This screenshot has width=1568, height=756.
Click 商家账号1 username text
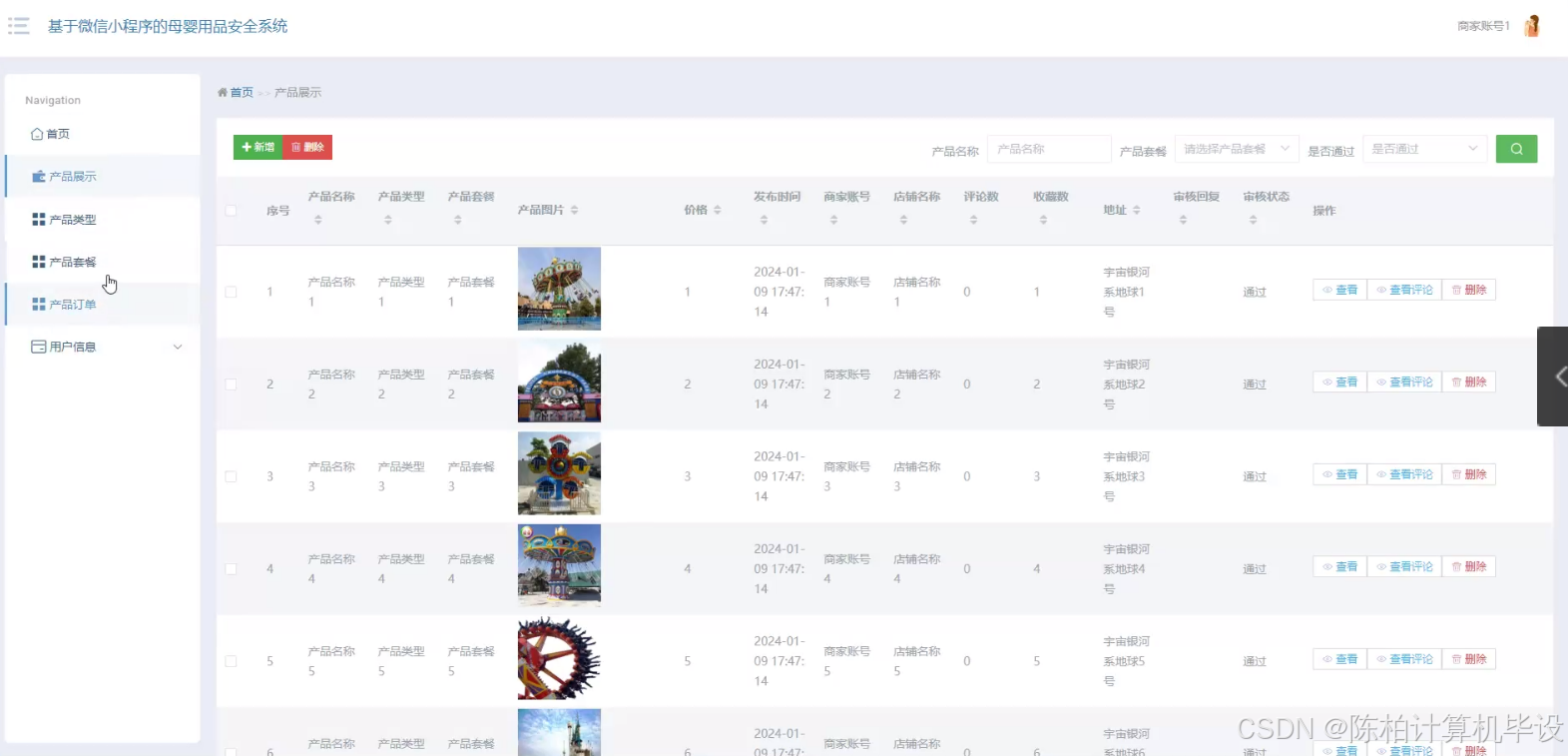pyautogui.click(x=1483, y=26)
